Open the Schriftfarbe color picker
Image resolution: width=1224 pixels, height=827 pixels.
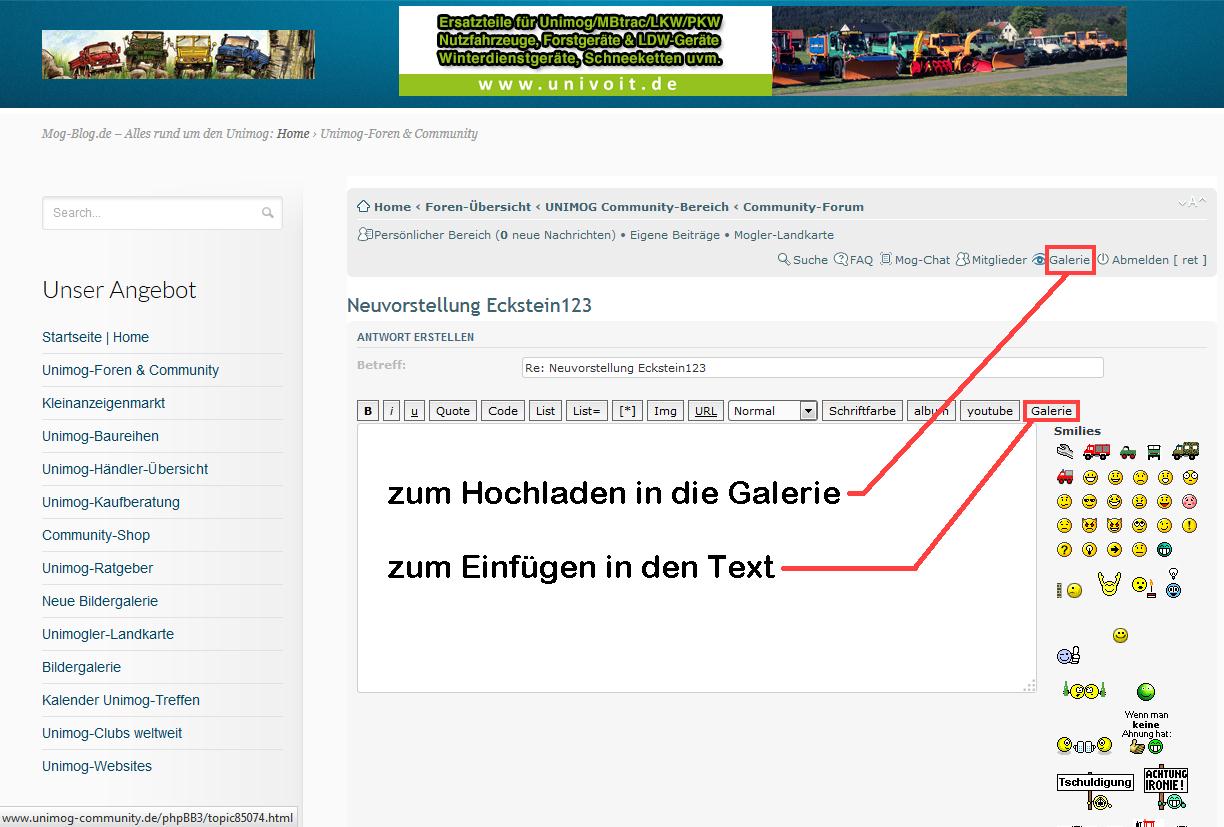(x=862, y=411)
